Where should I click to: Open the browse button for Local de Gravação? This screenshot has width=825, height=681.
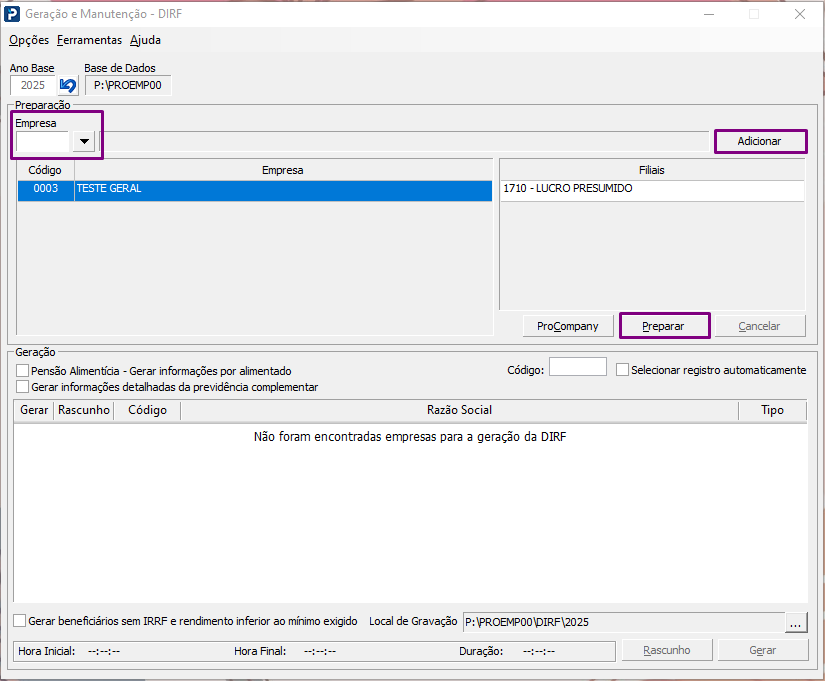(796, 623)
